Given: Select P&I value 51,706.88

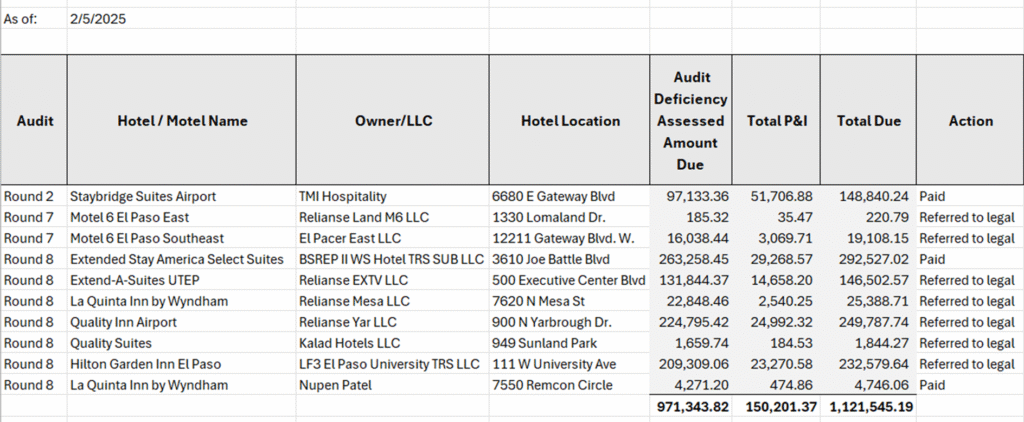Looking at the screenshot, I should 776,196.
